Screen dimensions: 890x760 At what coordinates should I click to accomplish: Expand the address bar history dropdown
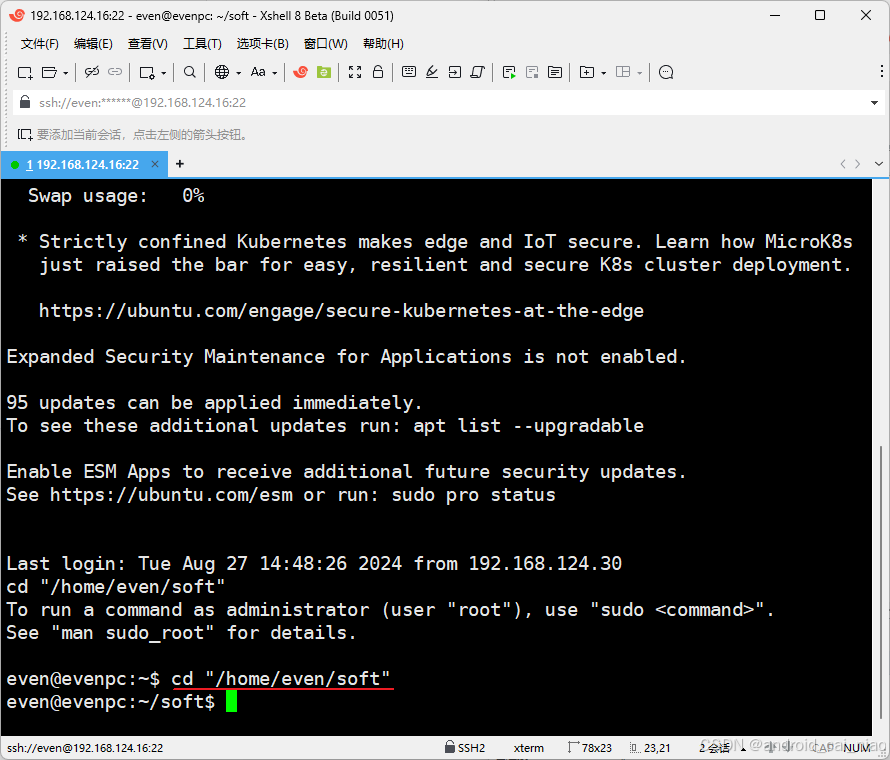(x=874, y=103)
